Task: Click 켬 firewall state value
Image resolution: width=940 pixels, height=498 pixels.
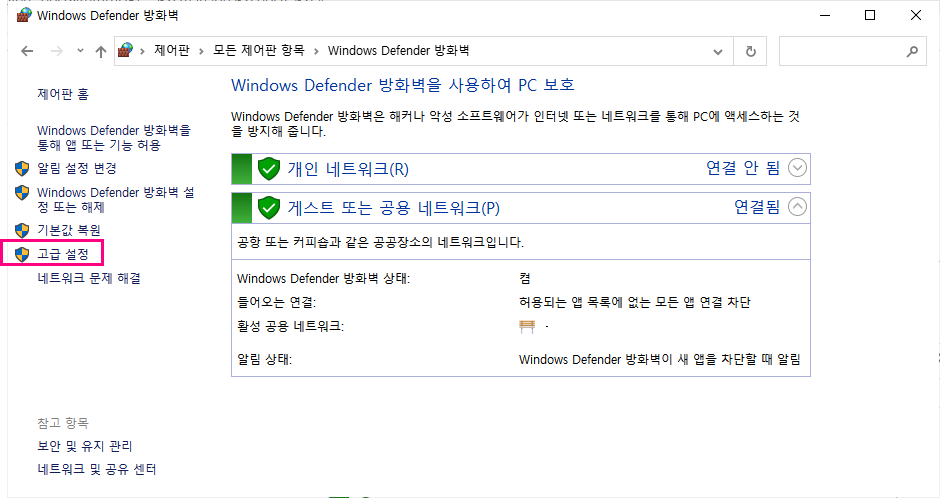Action: click(525, 278)
